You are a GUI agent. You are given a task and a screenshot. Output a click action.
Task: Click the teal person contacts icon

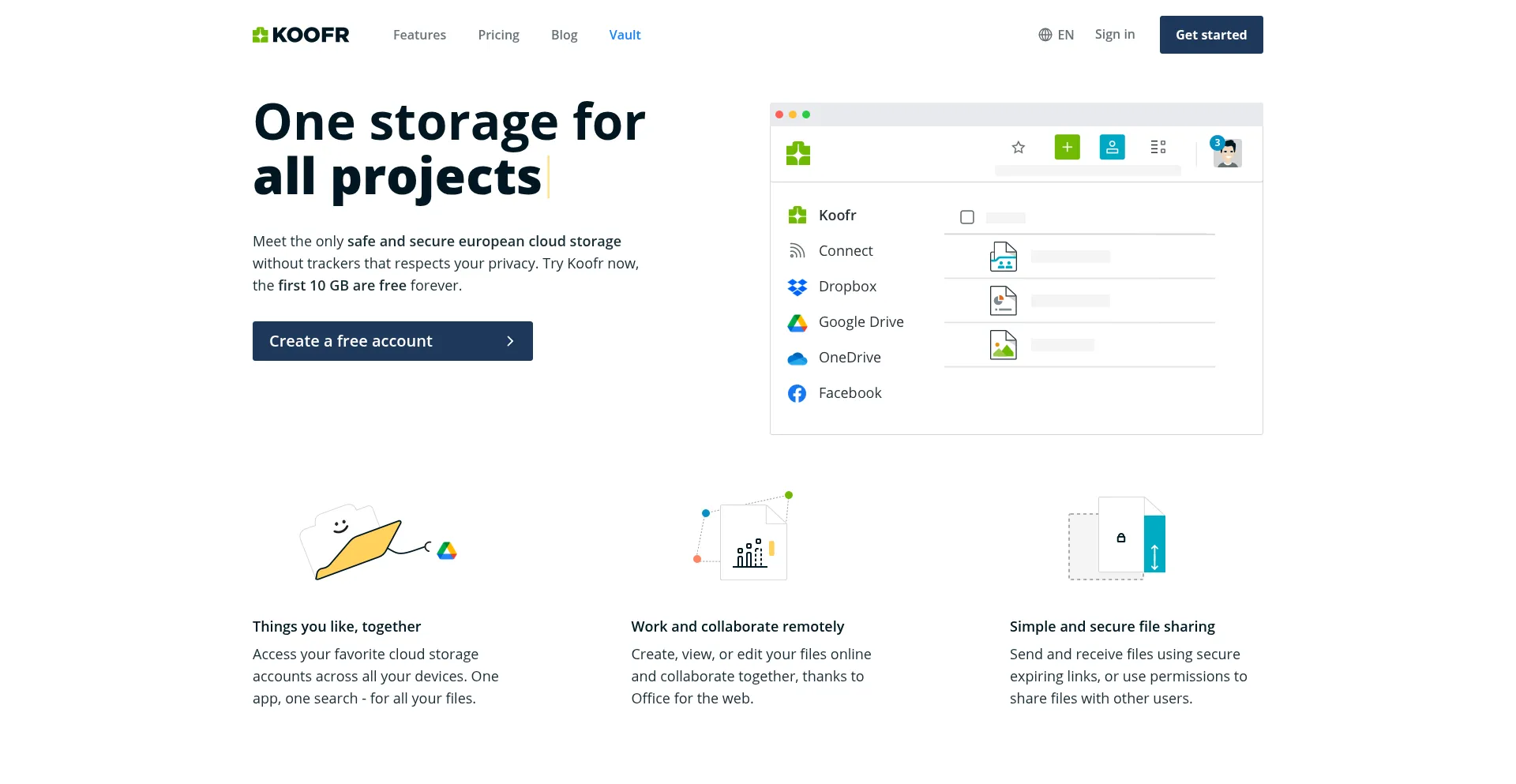1112,147
